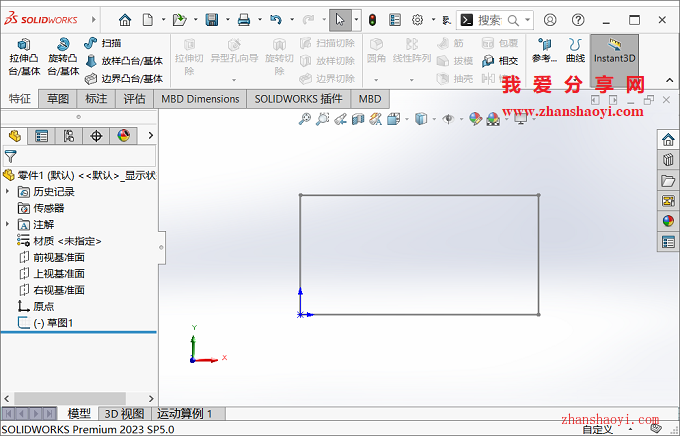Image resolution: width=680 pixels, height=436 pixels.
Task: Select Extruded Boss/Base (拉伸凸台/基体)
Action: tap(24, 57)
